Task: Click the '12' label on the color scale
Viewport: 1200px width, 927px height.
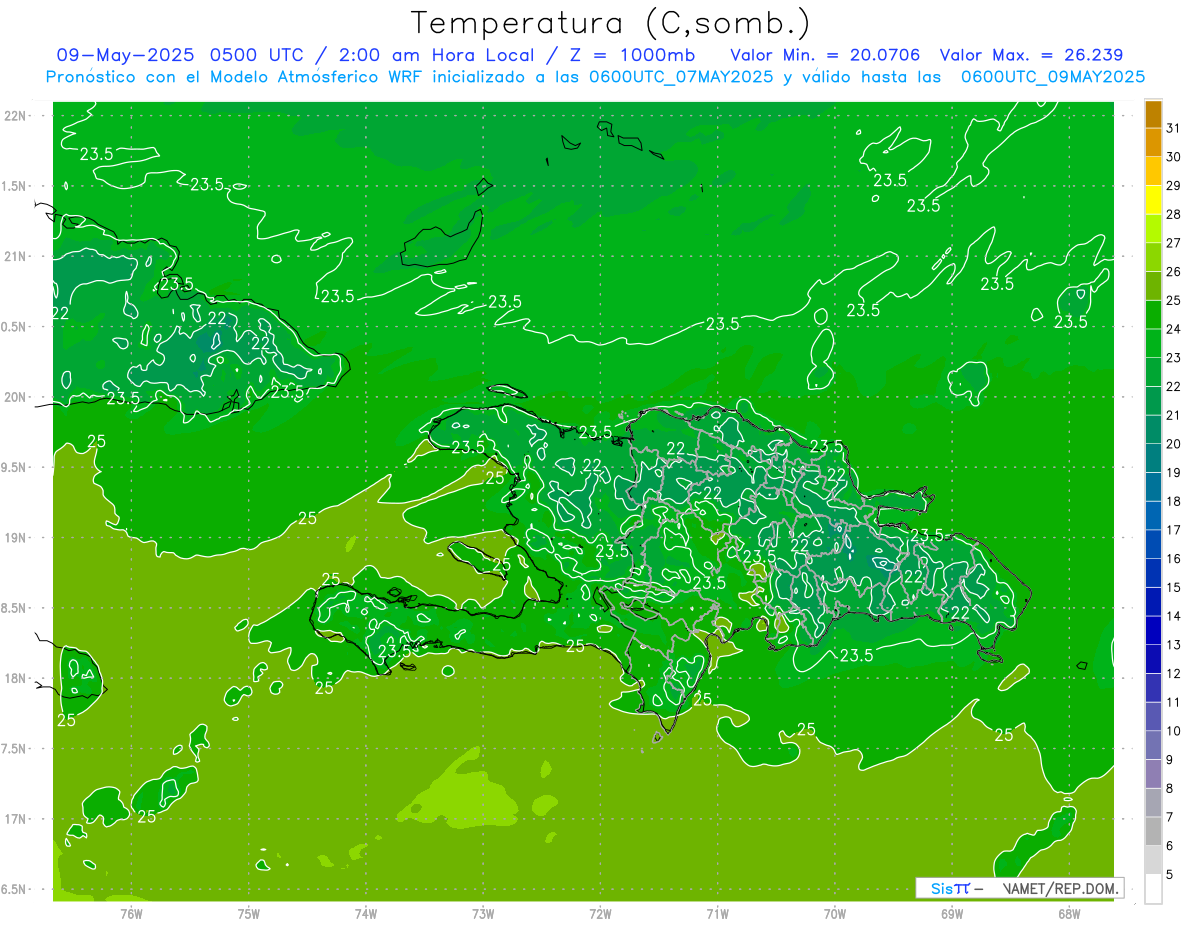Action: click(1173, 673)
